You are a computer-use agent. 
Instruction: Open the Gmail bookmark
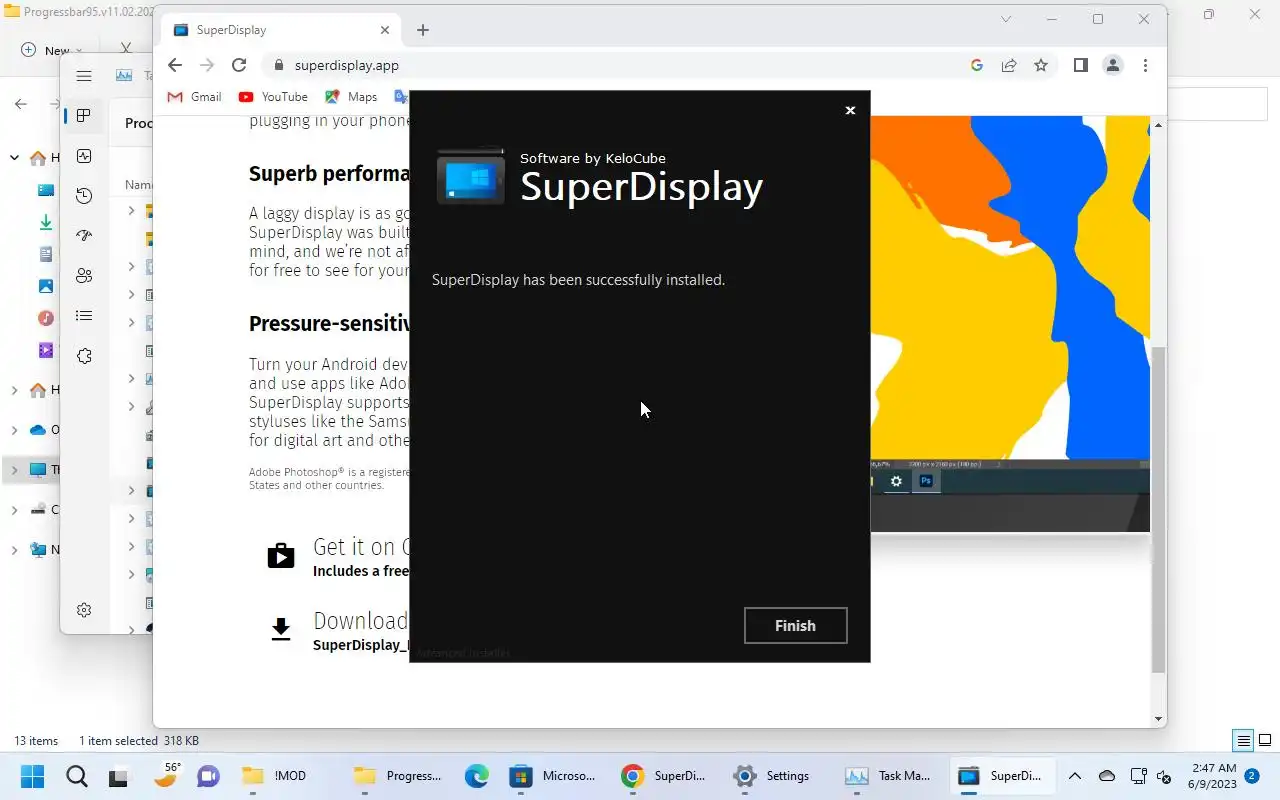(194, 97)
